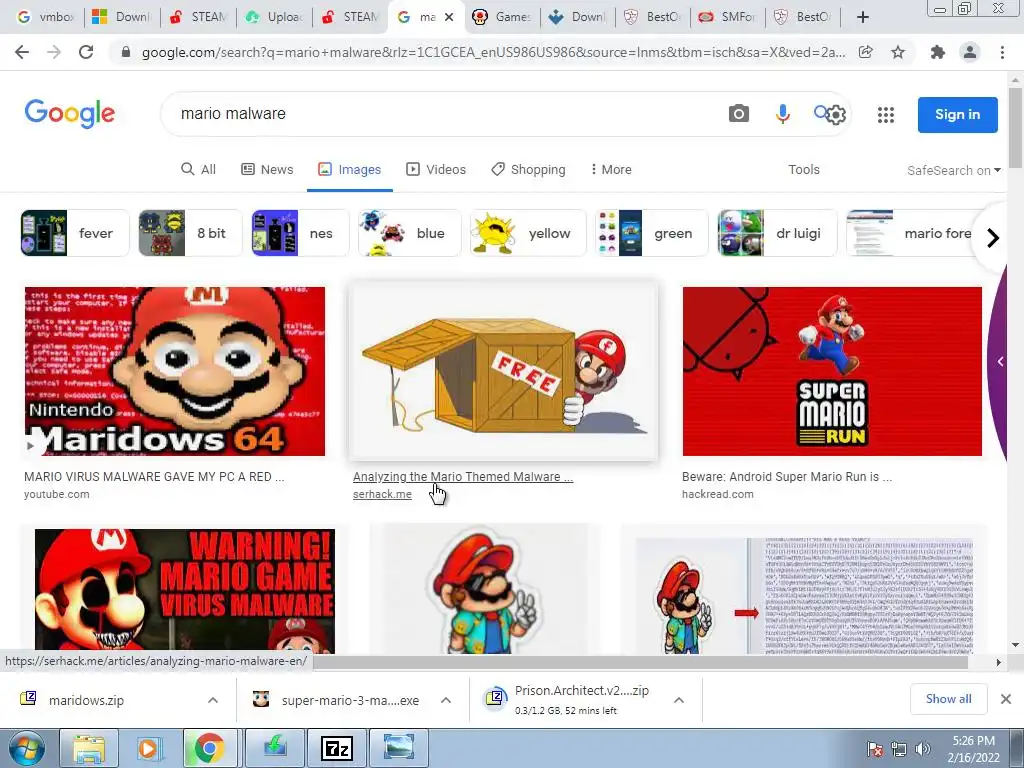The height and width of the screenshot is (768, 1024).
Task: Open options for Prison.Architect zip download
Action: coord(679,700)
